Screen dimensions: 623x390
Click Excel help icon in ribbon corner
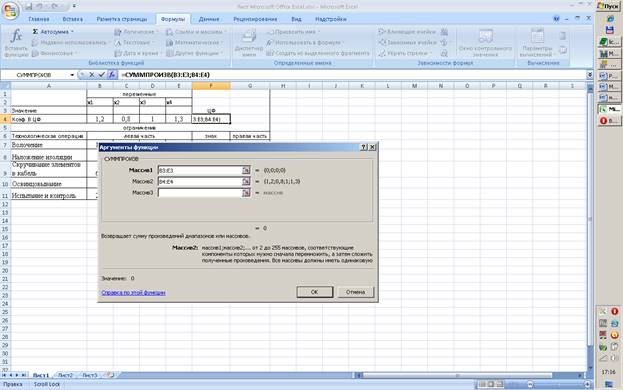557,19
